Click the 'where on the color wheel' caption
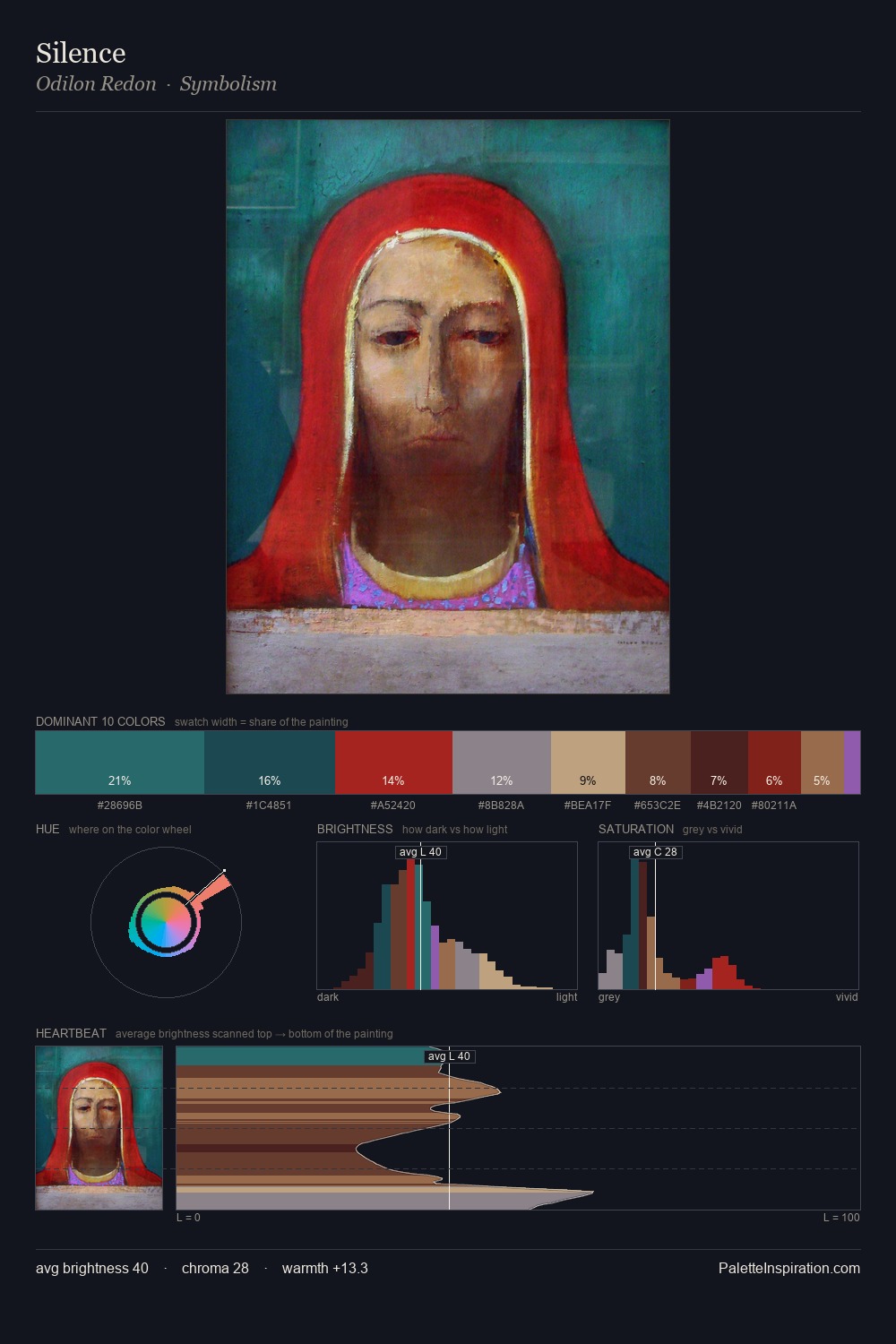The image size is (896, 1344). pyautogui.click(x=130, y=830)
